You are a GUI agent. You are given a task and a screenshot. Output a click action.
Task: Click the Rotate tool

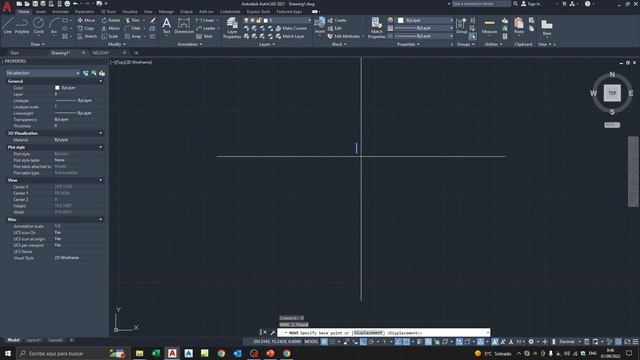click(x=111, y=20)
